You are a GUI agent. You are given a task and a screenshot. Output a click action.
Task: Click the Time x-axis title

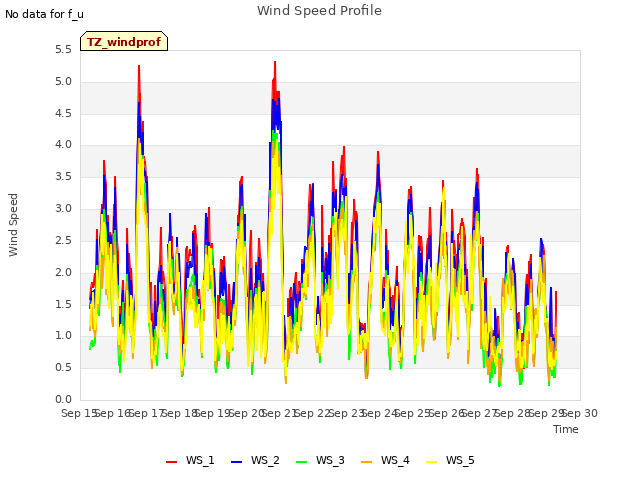coord(566,429)
